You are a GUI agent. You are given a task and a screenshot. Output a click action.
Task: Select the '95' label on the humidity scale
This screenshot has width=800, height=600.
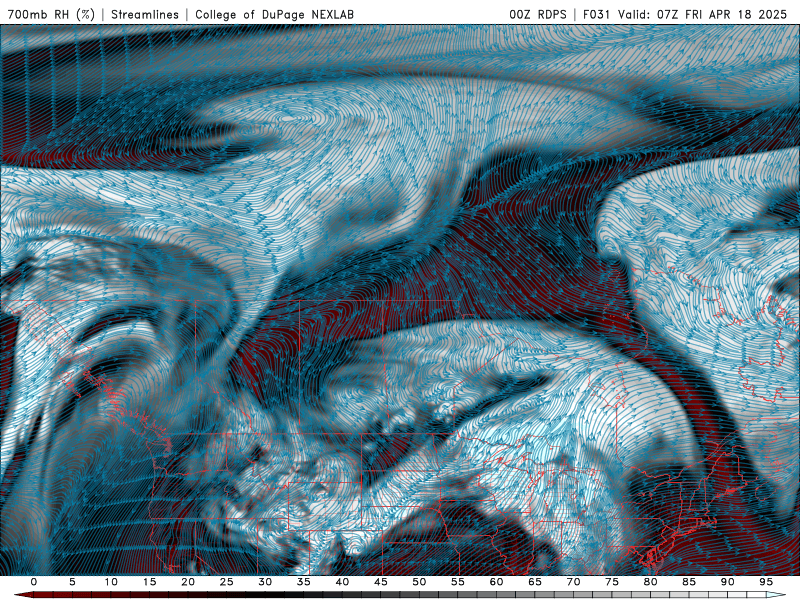pos(766,582)
